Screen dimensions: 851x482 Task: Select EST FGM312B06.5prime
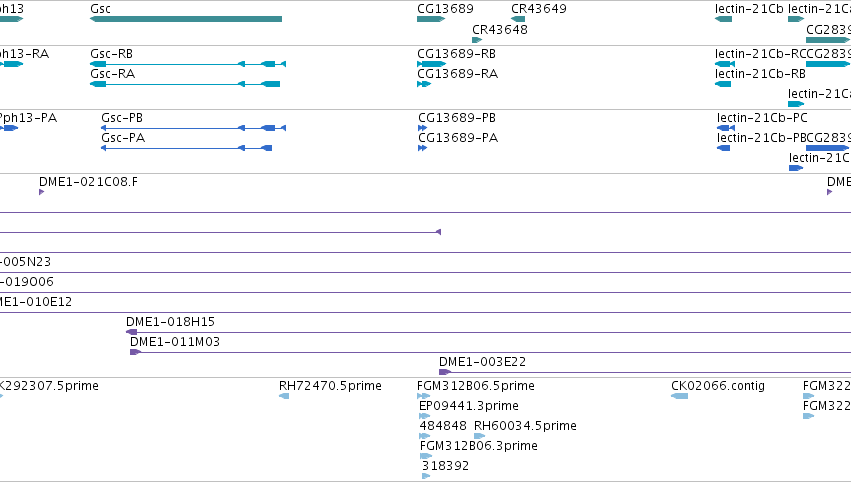(x=423, y=396)
